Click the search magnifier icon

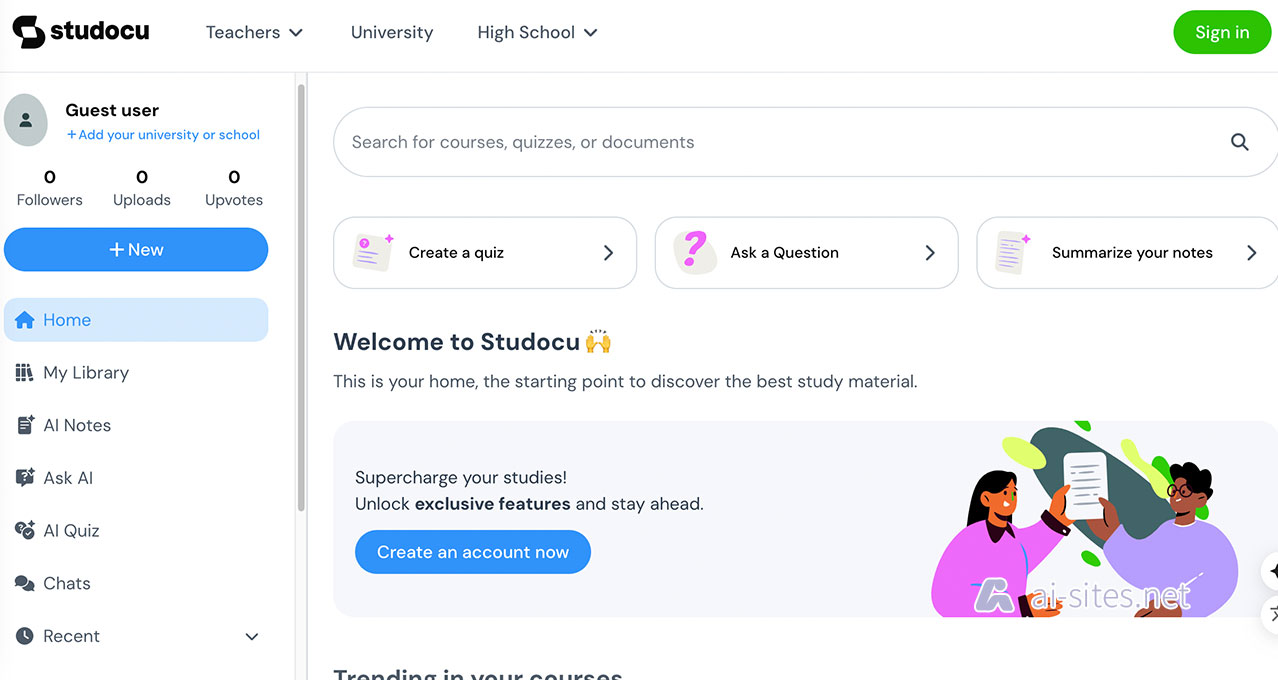[1239, 142]
